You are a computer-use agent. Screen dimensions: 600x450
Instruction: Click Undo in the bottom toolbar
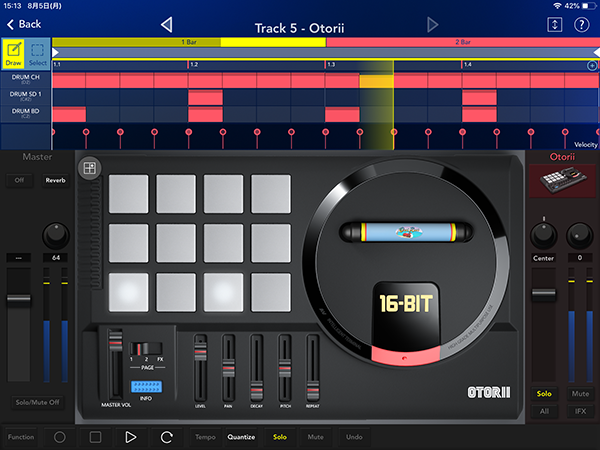click(x=354, y=437)
